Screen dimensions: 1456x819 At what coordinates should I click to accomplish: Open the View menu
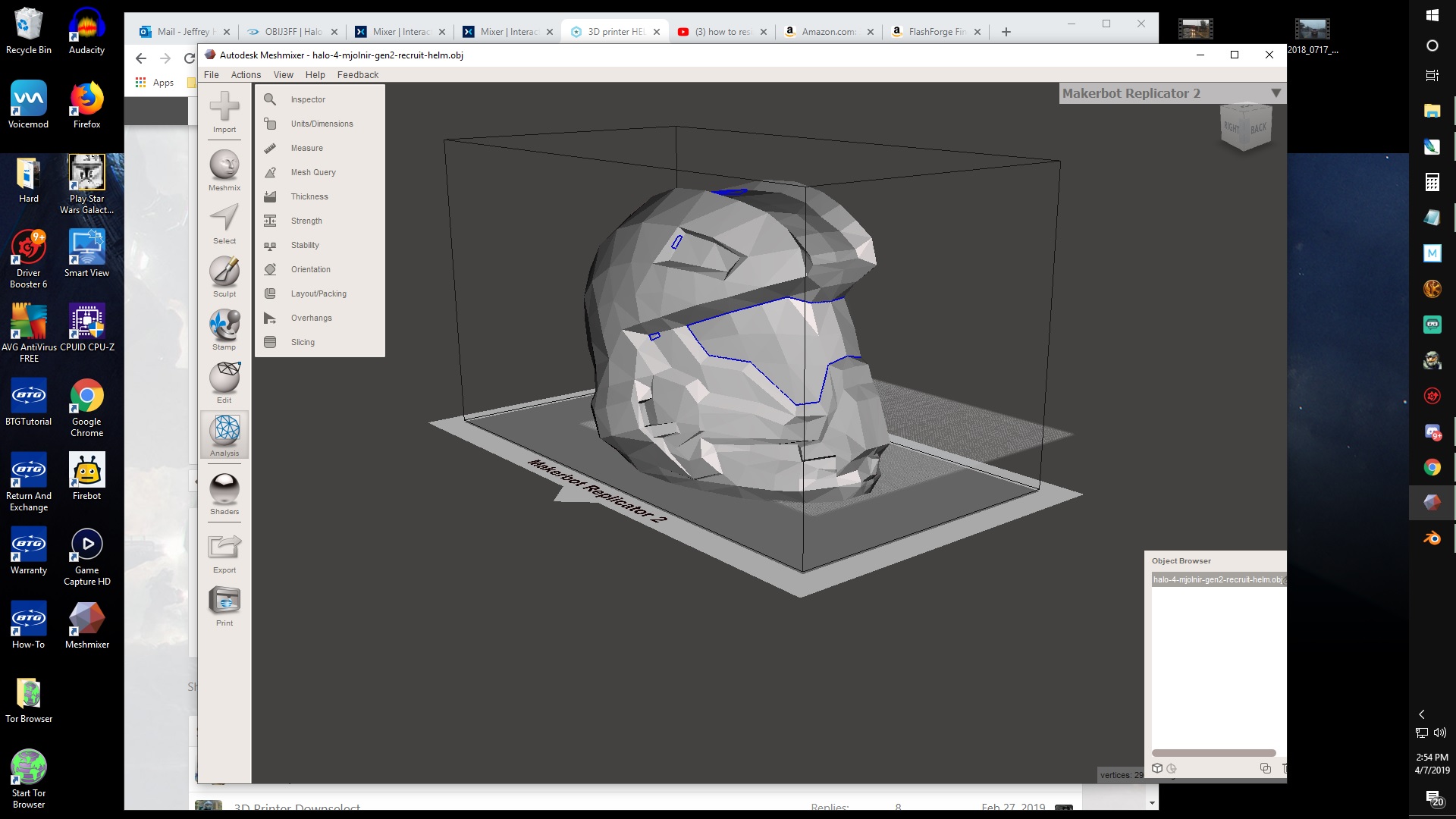[x=283, y=74]
